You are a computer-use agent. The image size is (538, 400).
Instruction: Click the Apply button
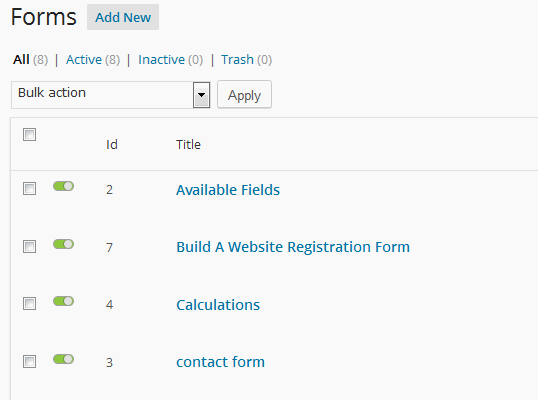pyautogui.click(x=244, y=95)
